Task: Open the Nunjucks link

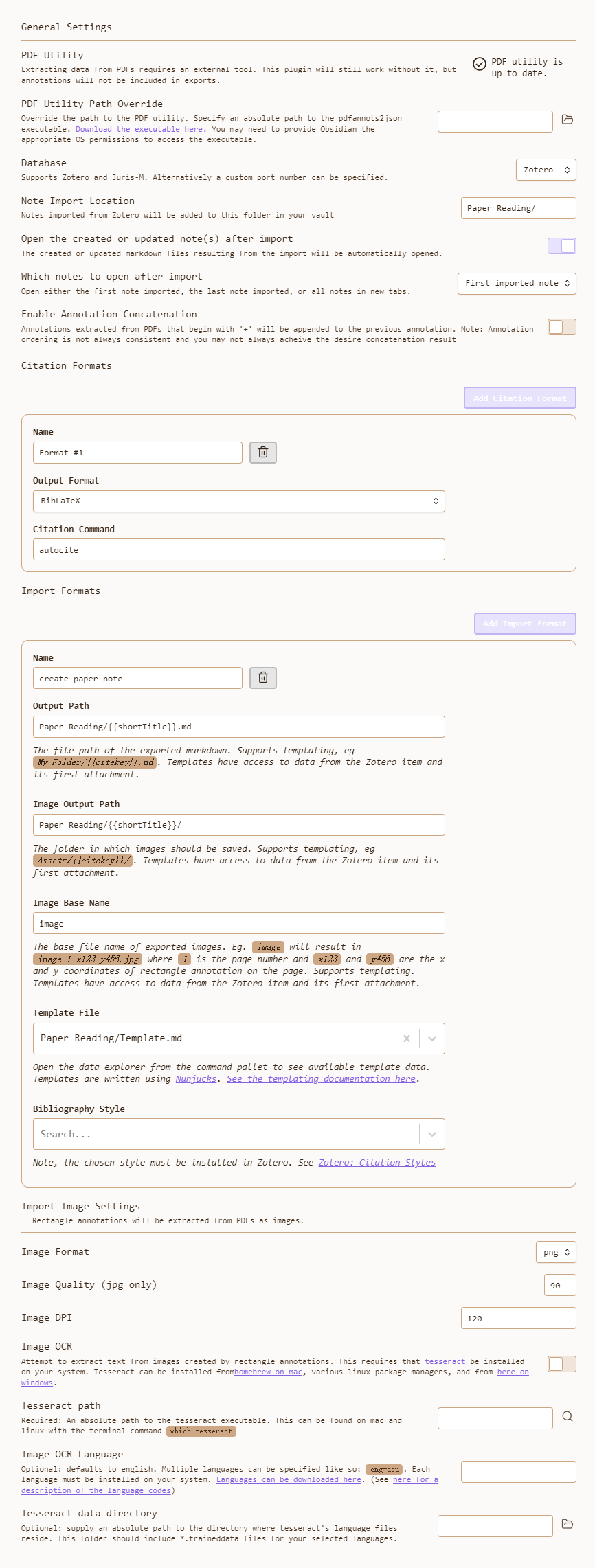Action: [196, 1079]
